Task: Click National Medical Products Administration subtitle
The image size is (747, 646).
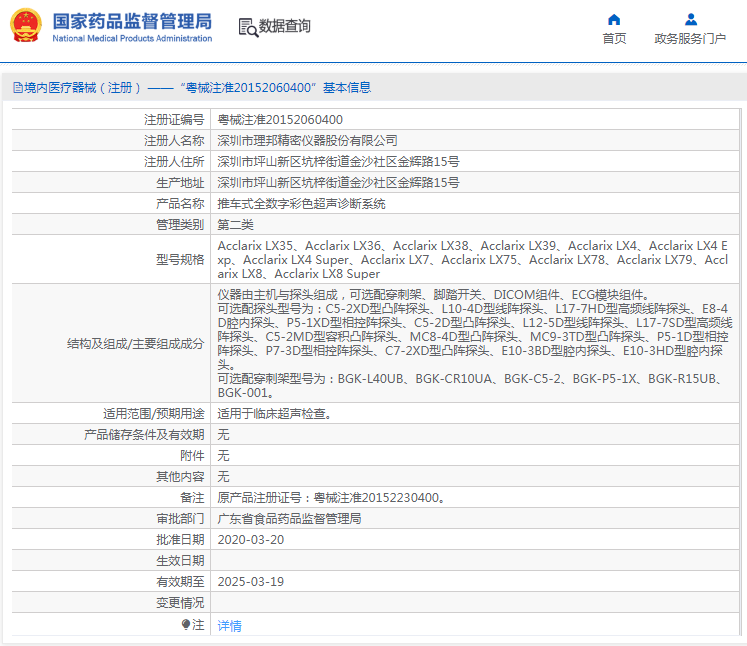Action: [x=132, y=38]
